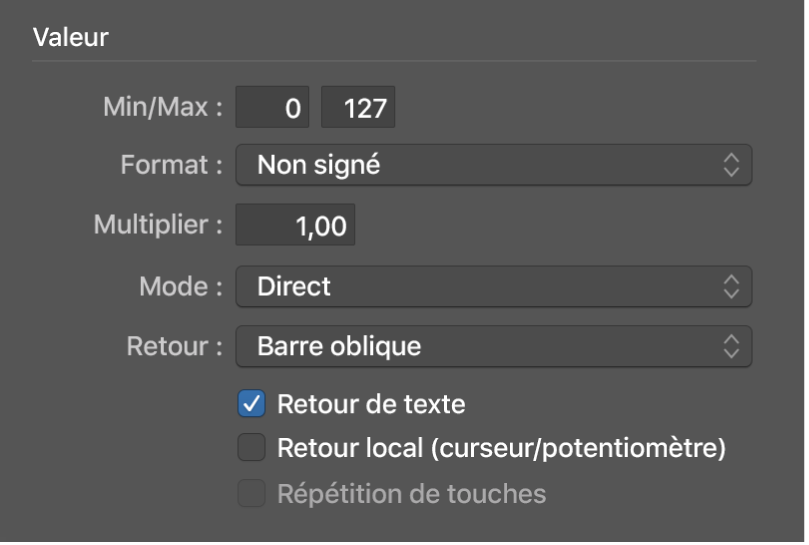Click the Retour local (curseur/potentiomètre) label text
809x545 pixels.
tap(501, 449)
